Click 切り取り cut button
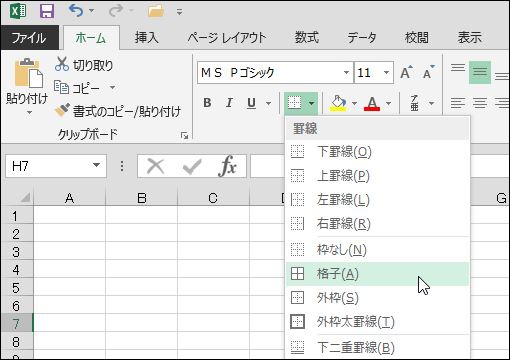510x360 pixels. pyautogui.click(x=84, y=65)
